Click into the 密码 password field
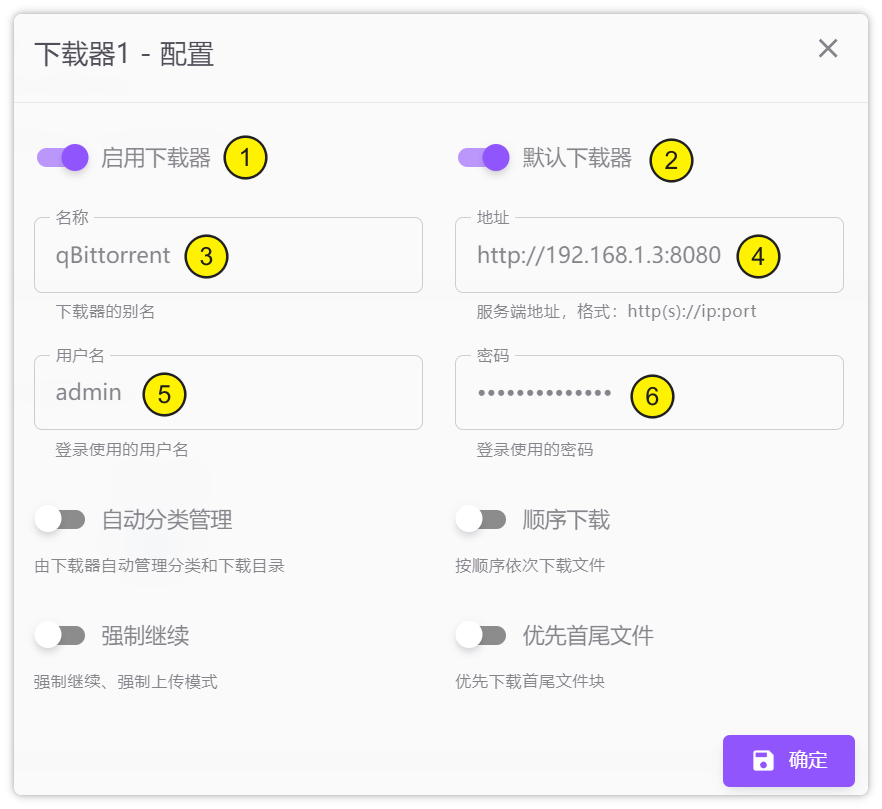The width and height of the screenshot is (882, 809). coord(545,394)
